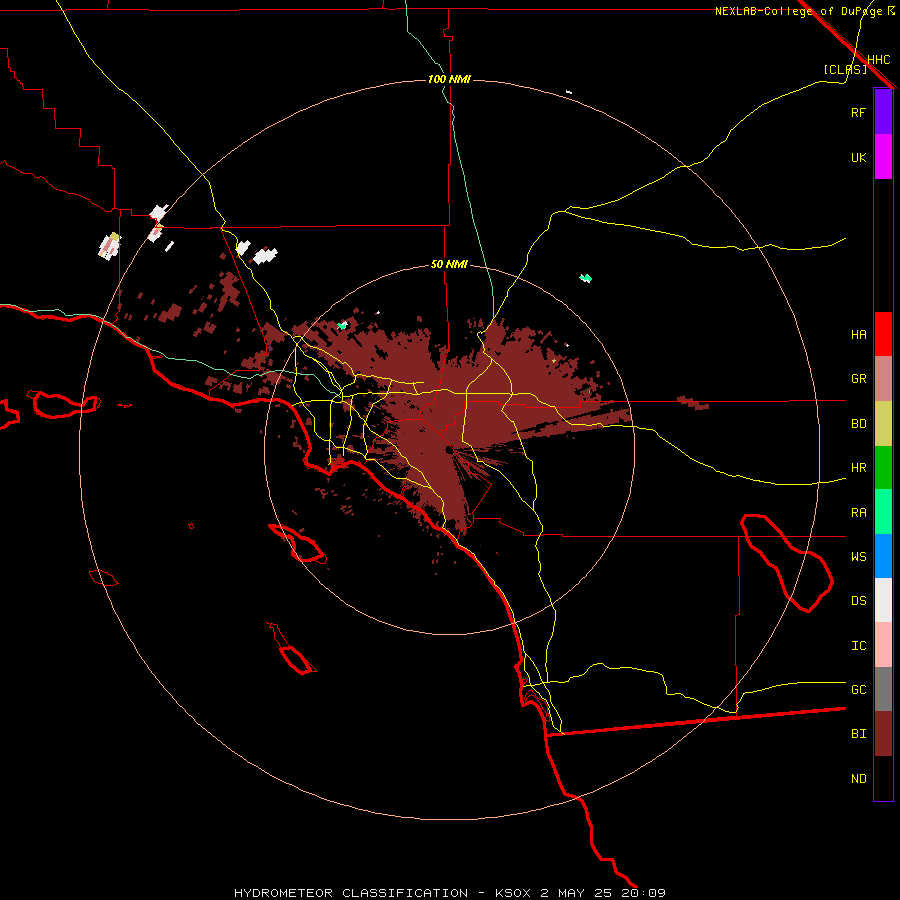Click the DS legend label
Viewport: 900px width, 900px height.
[x=858, y=601]
